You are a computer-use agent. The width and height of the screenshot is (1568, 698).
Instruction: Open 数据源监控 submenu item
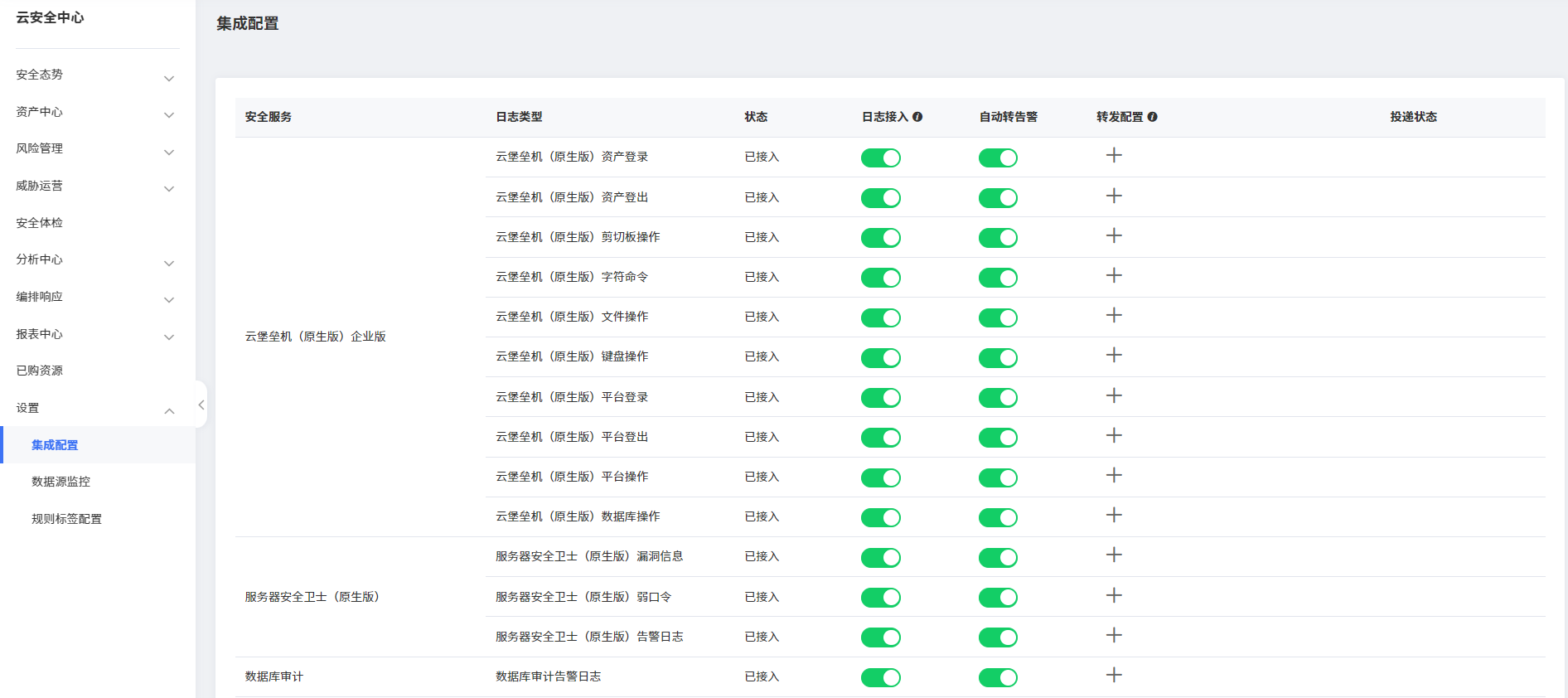[x=60, y=482]
